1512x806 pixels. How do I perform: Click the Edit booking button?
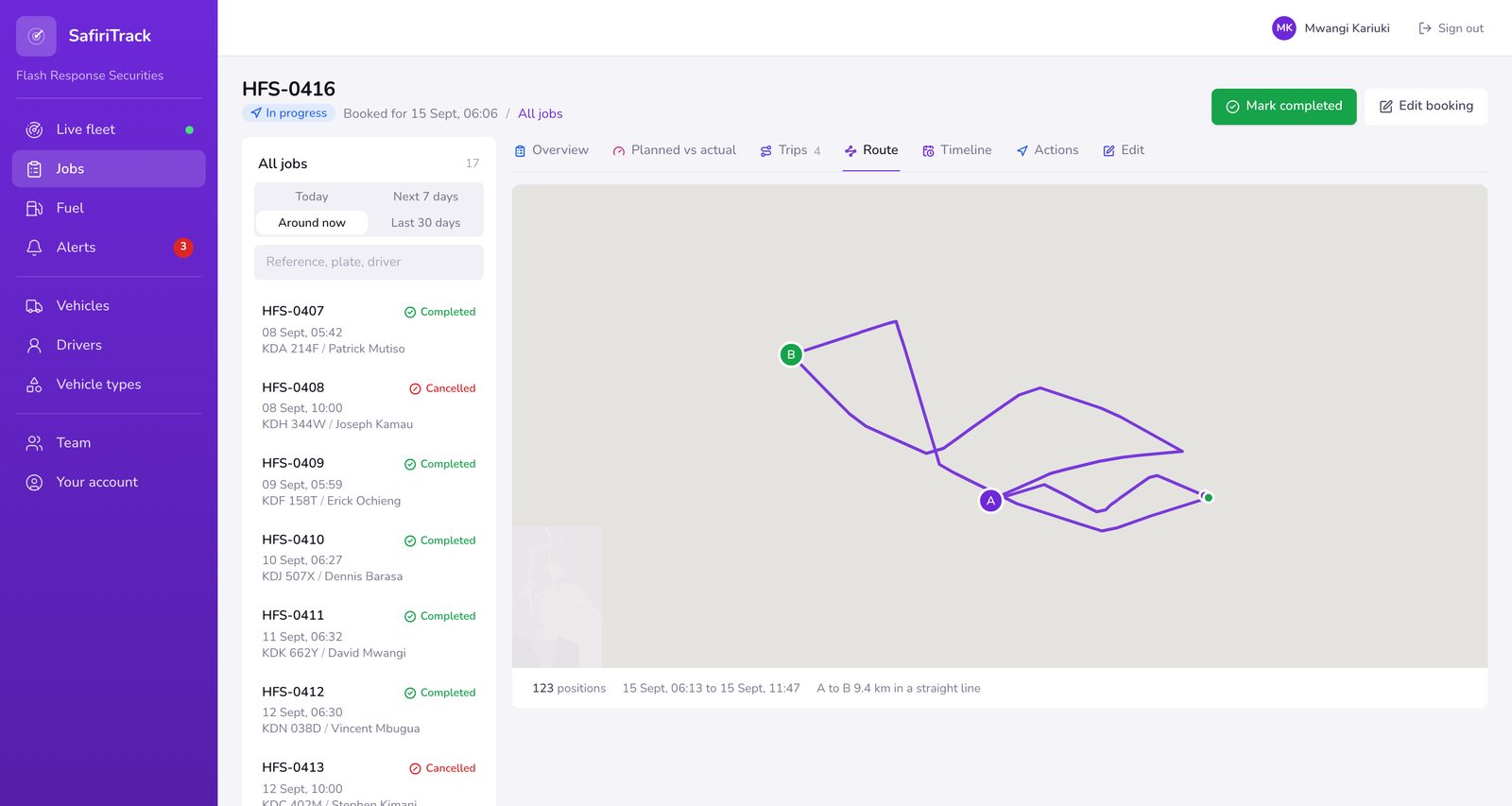click(x=1426, y=107)
